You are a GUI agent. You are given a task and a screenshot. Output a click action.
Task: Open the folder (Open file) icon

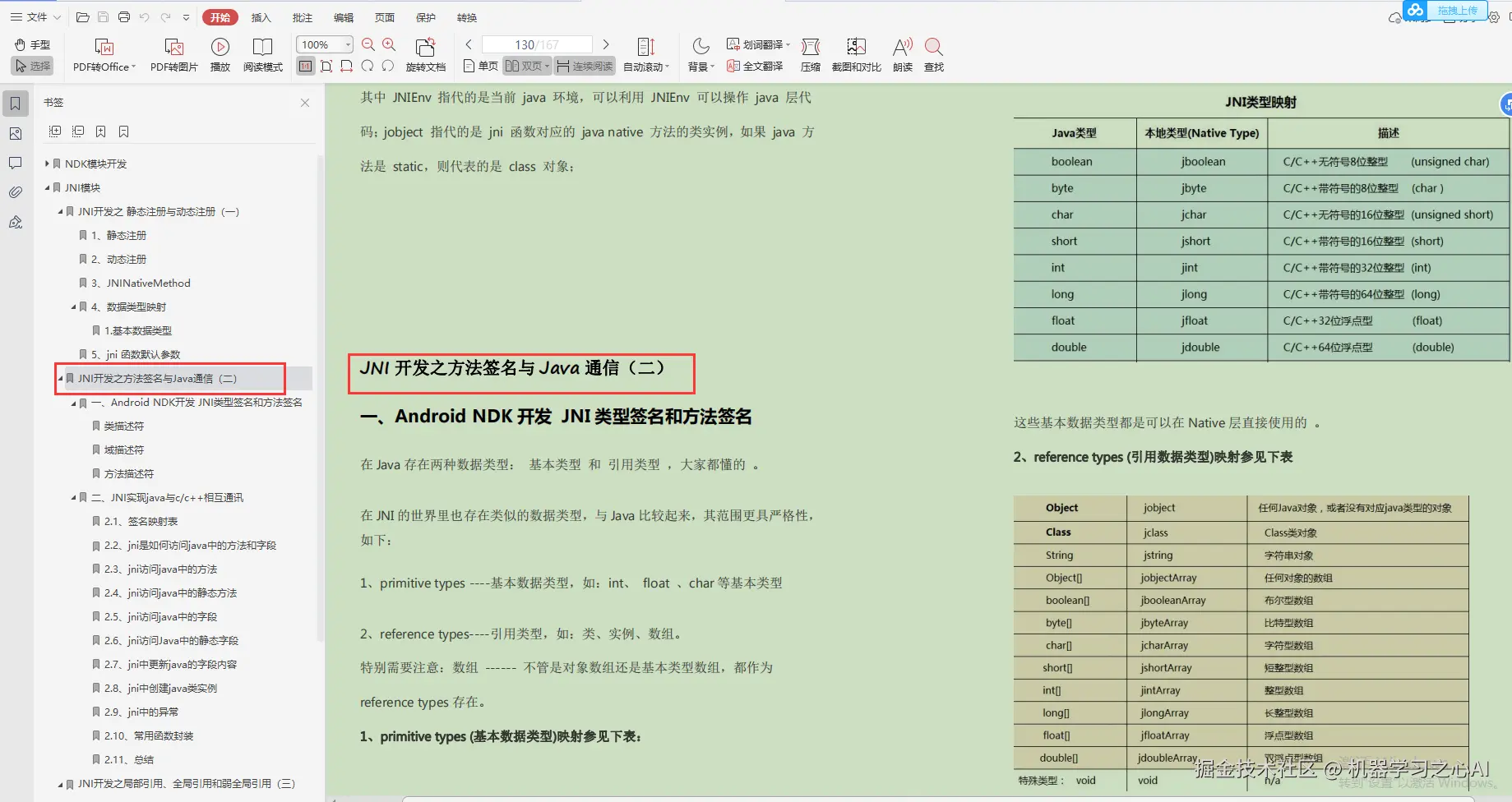82,17
